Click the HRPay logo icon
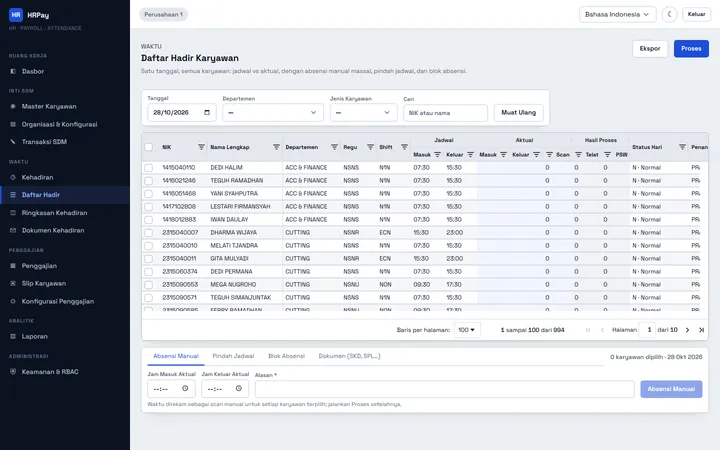 click(16, 15)
